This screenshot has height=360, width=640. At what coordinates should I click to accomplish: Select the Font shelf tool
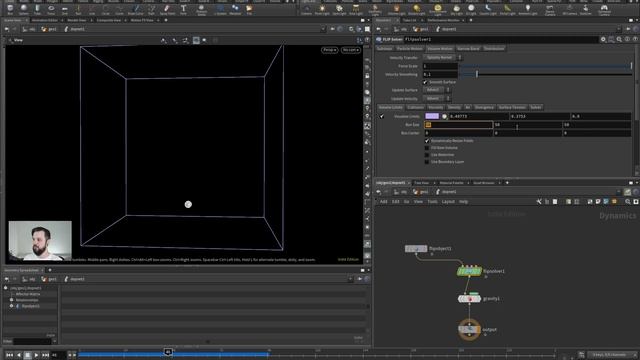183,9
